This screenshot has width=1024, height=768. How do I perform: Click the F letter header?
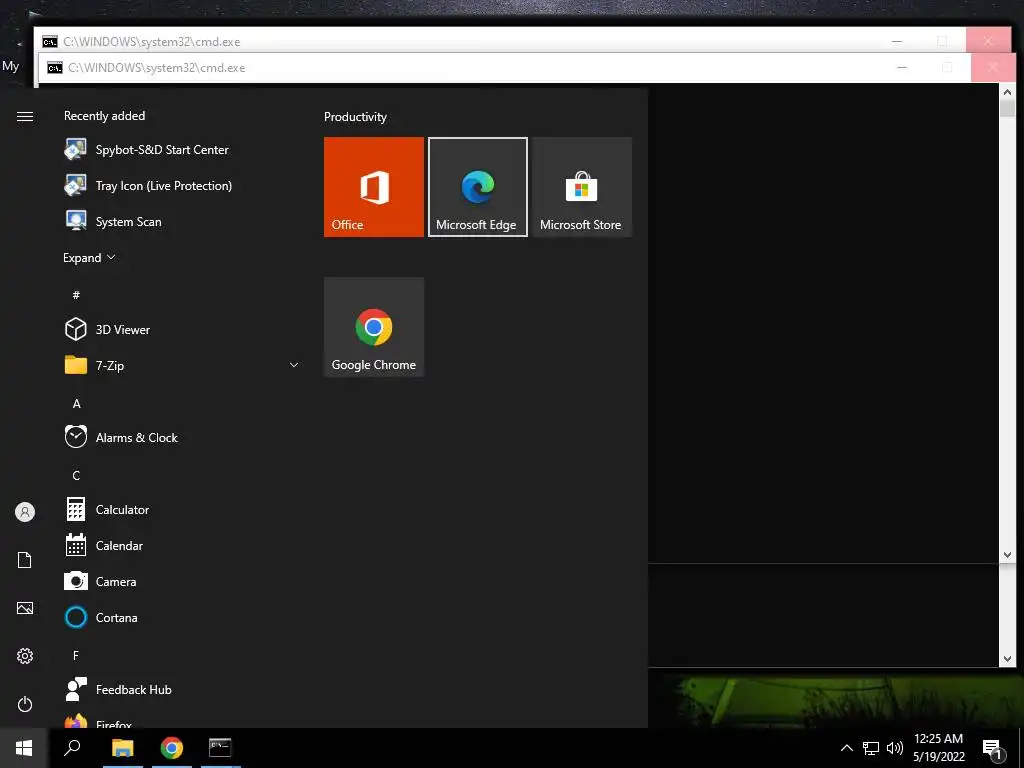(76, 655)
